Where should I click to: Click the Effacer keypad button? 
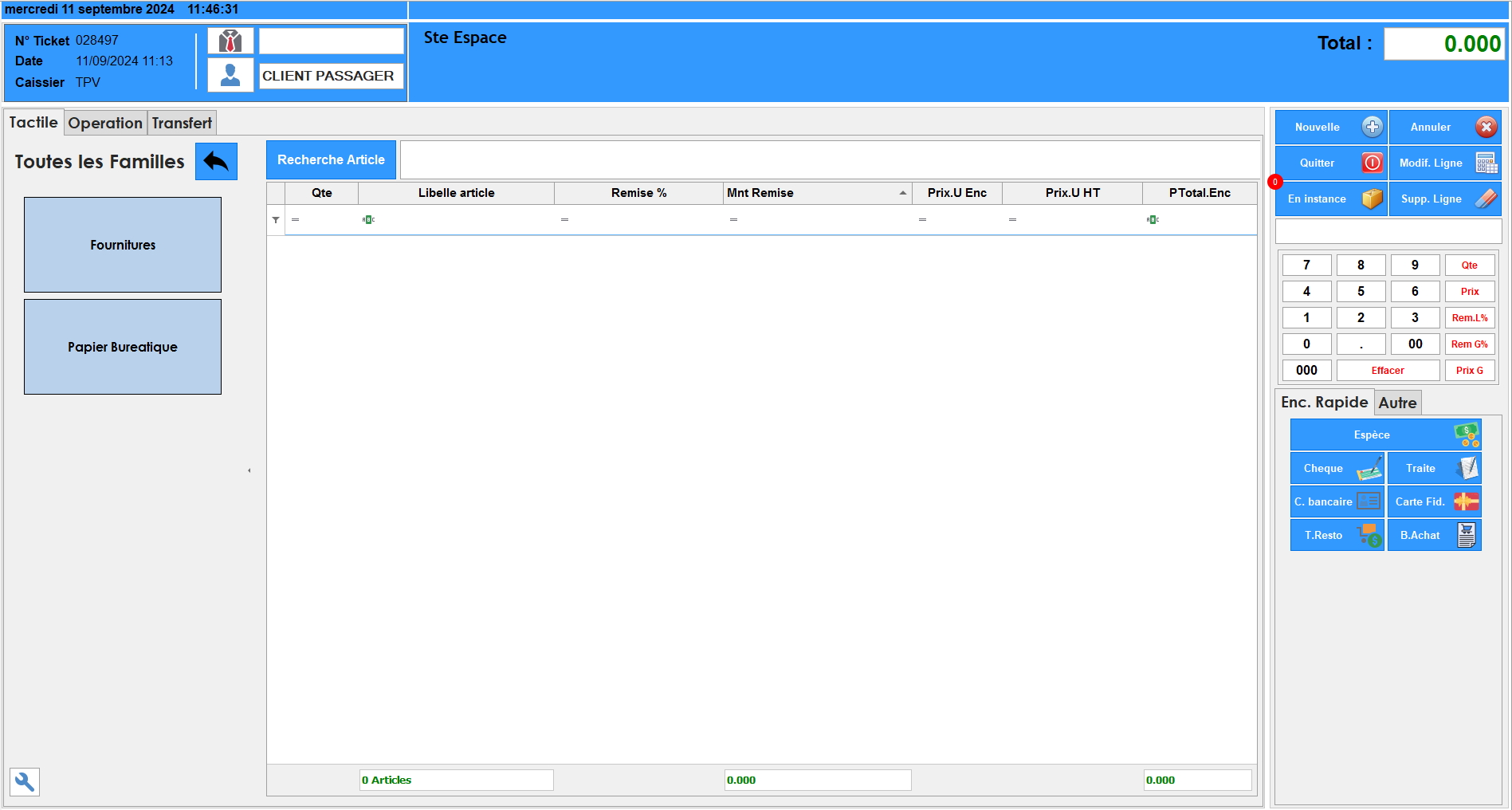(x=1388, y=371)
